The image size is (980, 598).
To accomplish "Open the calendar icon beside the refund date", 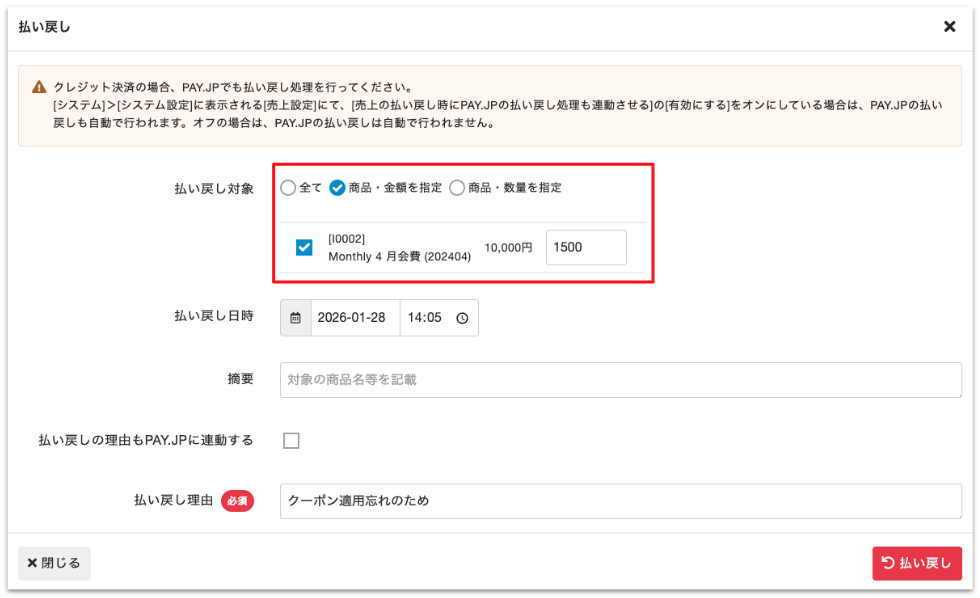I will 295,318.
